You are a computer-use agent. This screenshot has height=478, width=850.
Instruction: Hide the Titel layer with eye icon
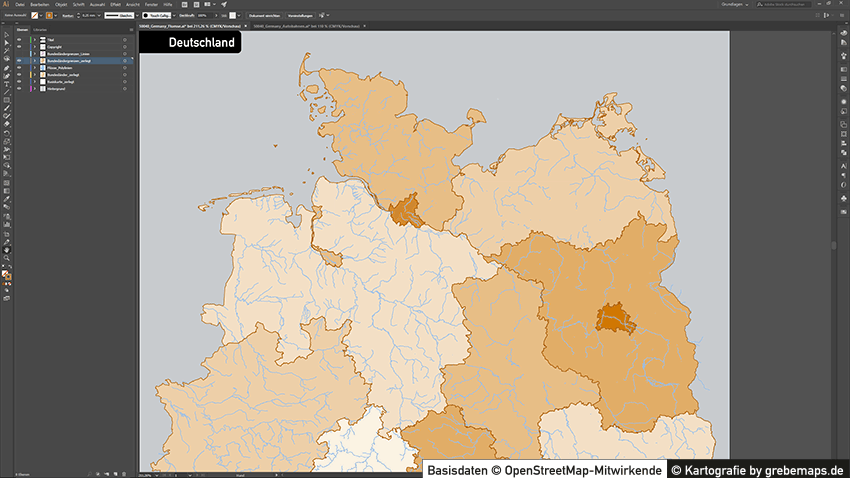pyautogui.click(x=19, y=39)
